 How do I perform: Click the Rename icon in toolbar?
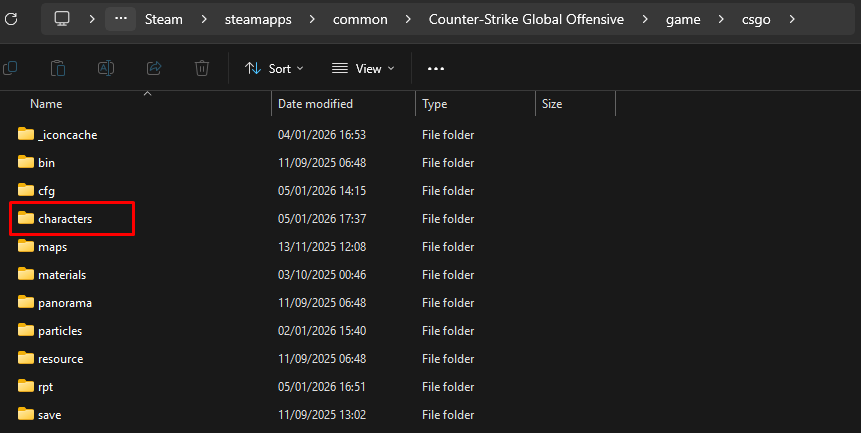[106, 68]
